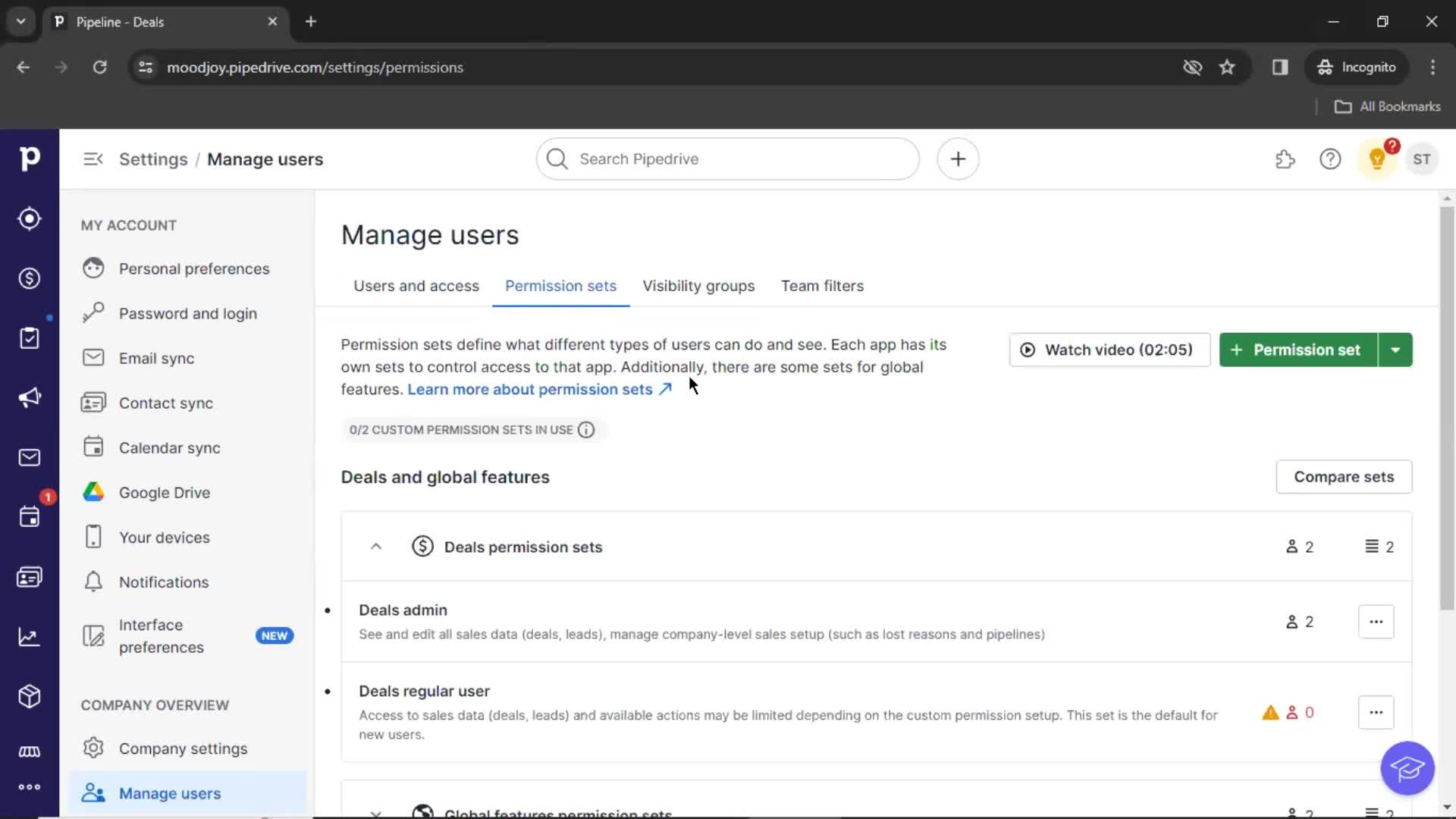1456x819 pixels.
Task: Expand the Global features permission sets
Action: pyautogui.click(x=376, y=811)
